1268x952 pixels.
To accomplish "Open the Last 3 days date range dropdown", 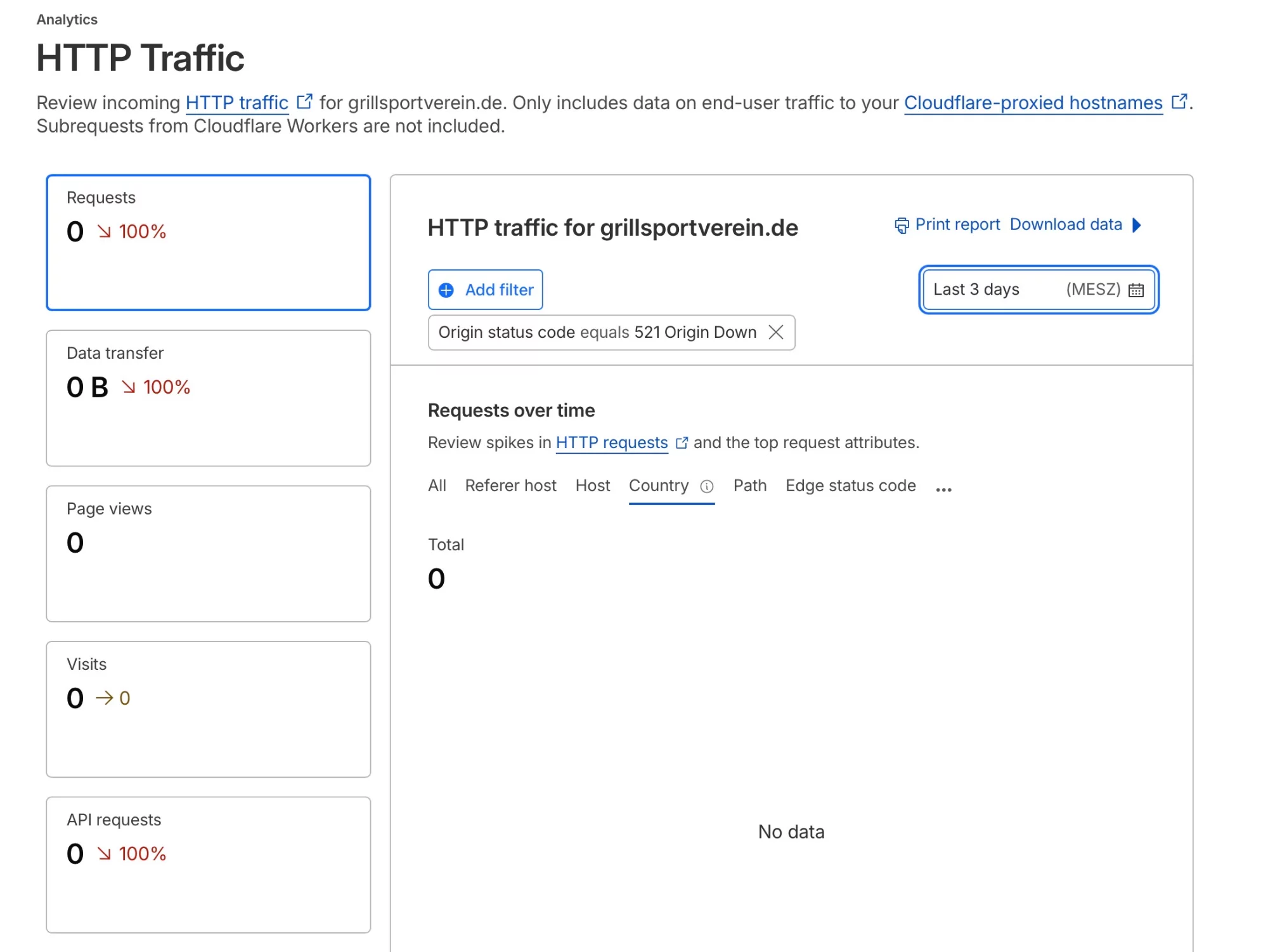I will (1038, 290).
